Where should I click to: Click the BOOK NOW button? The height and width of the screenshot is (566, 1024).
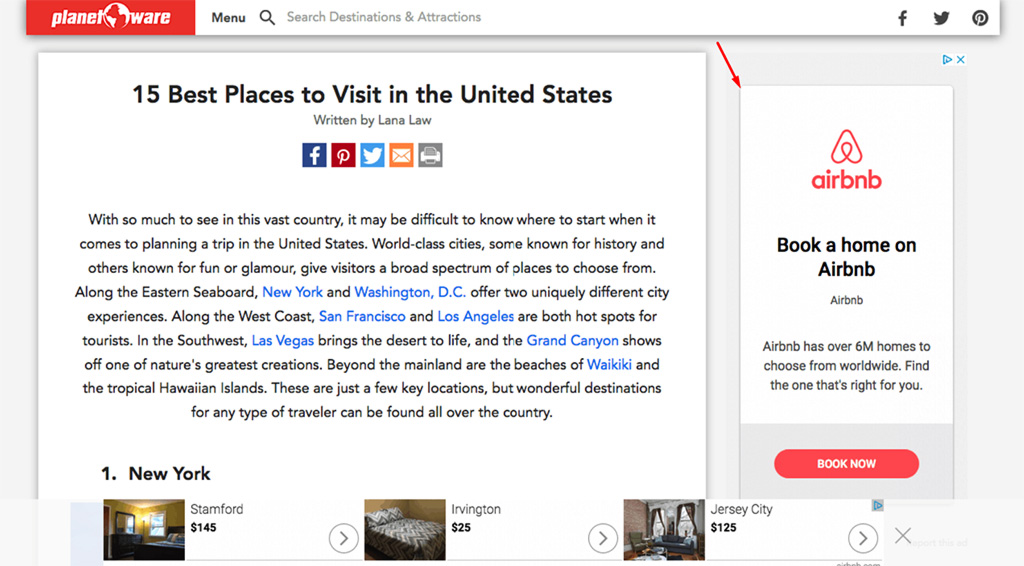tap(846, 464)
